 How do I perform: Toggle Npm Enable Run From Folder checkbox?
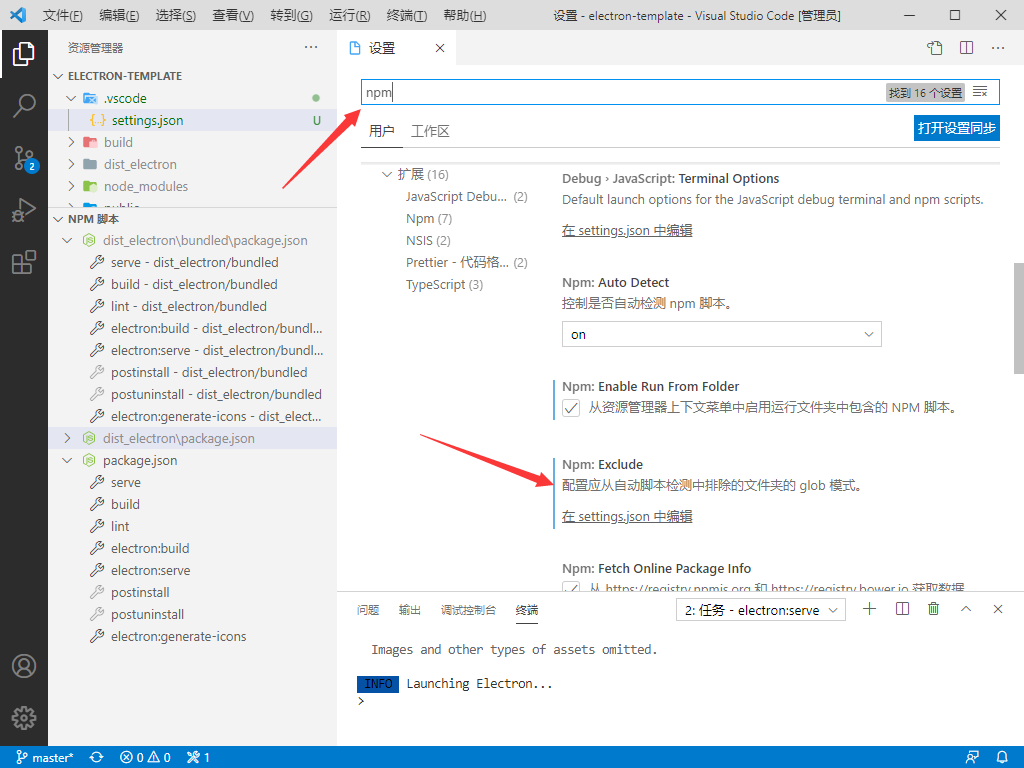(571, 408)
